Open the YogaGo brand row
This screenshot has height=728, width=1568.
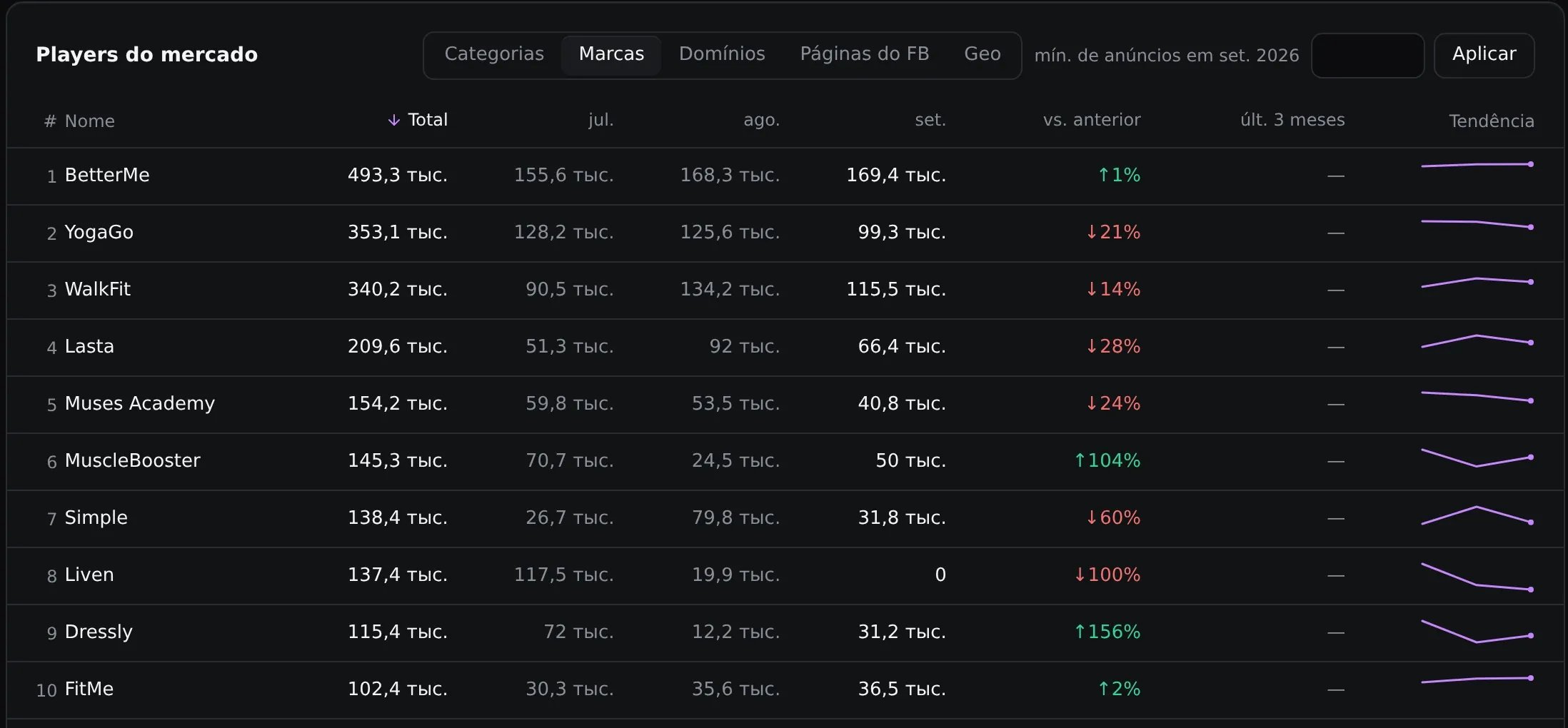[x=785, y=233]
